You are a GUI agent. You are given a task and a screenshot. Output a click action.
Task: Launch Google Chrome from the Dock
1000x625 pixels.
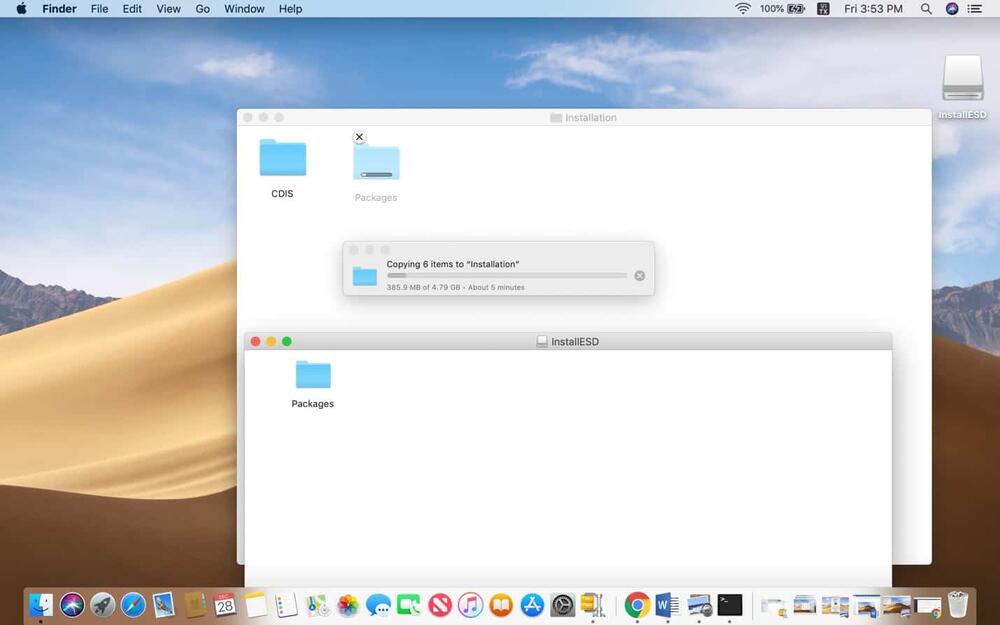click(x=637, y=604)
